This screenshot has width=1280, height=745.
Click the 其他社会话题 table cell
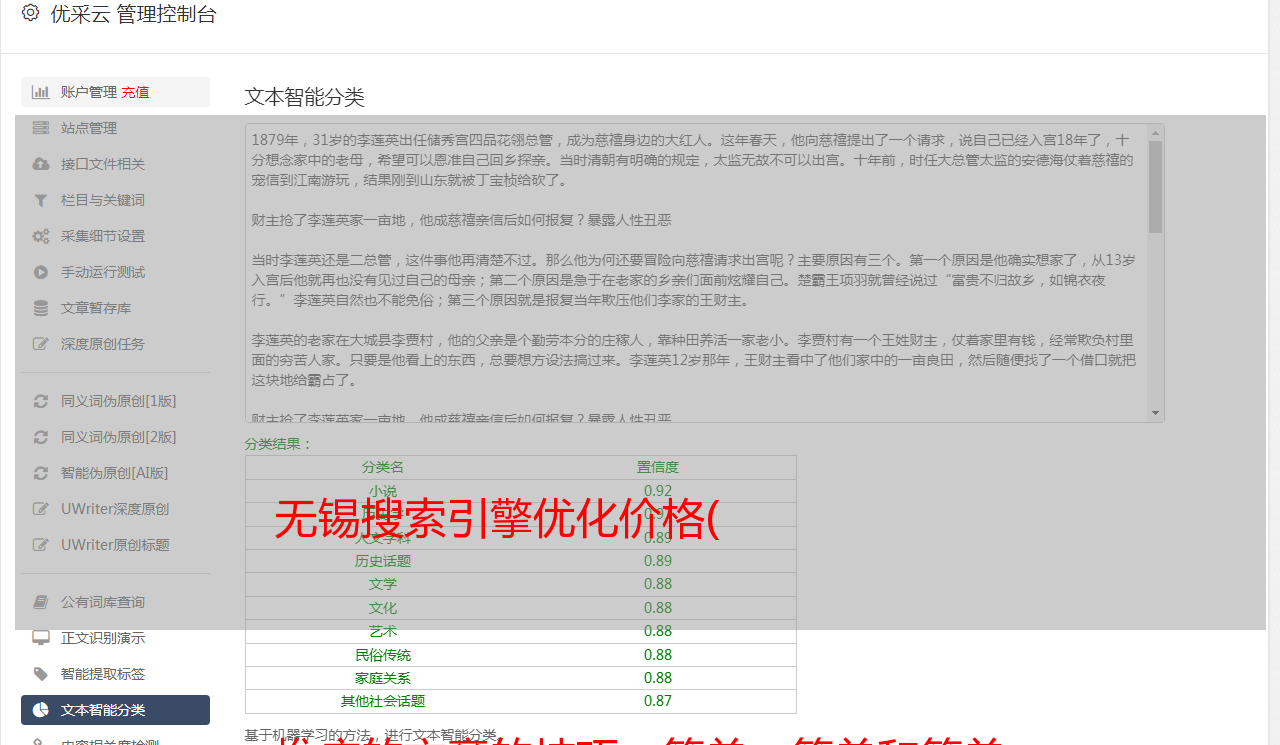tap(383, 701)
